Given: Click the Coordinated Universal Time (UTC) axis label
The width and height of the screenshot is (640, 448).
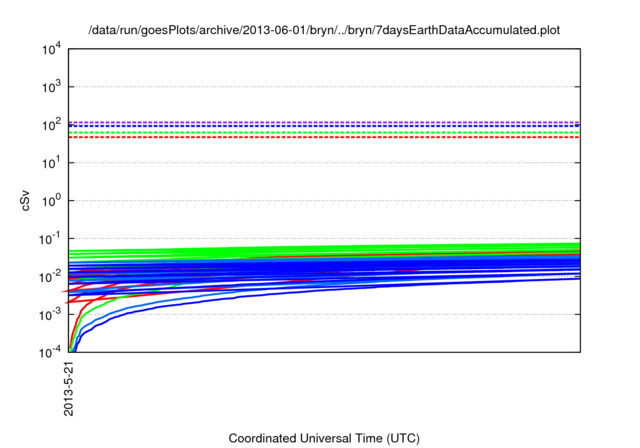Looking at the screenshot, I should 324,438.
